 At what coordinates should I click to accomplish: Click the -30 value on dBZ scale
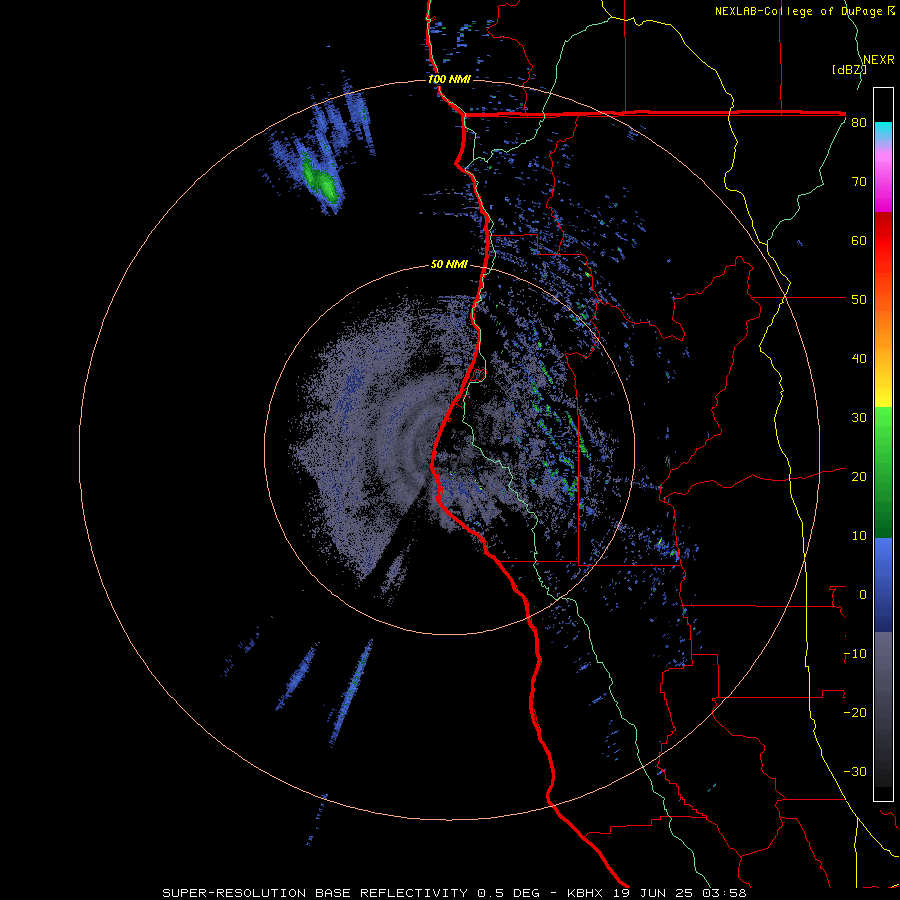(855, 771)
